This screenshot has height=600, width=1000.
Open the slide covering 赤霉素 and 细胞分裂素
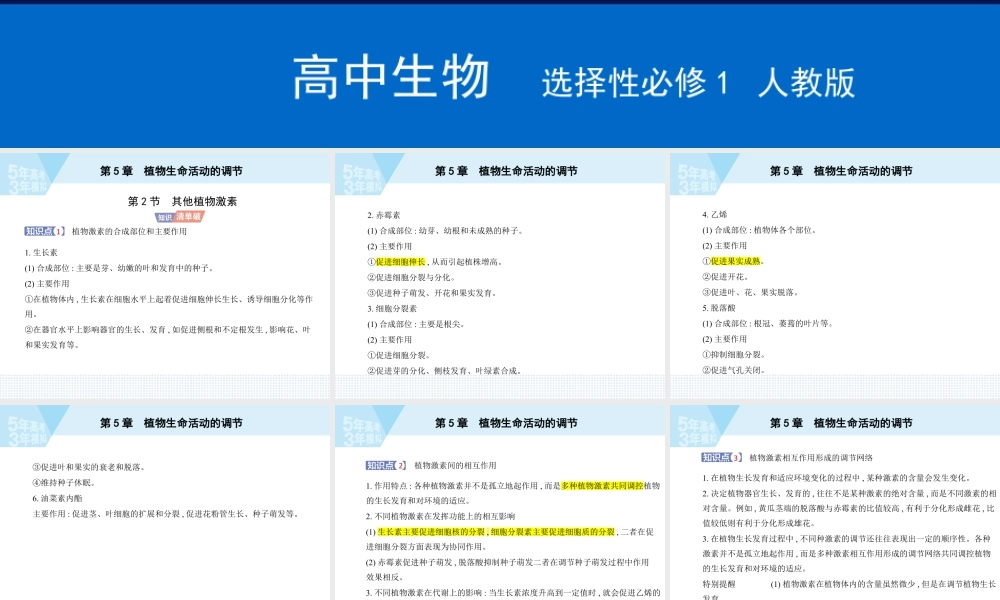(x=500, y=275)
